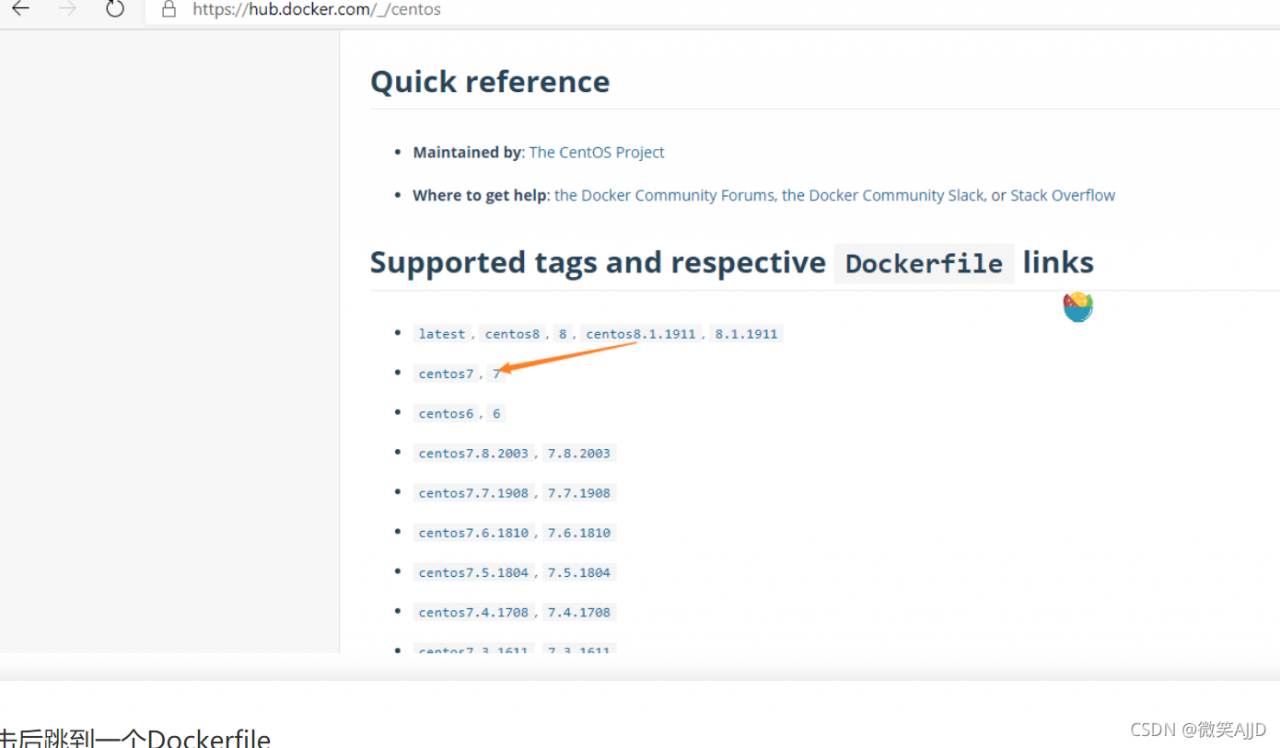1280x748 pixels.
Task: Click the standalone 7 tag link
Action: click(x=496, y=373)
